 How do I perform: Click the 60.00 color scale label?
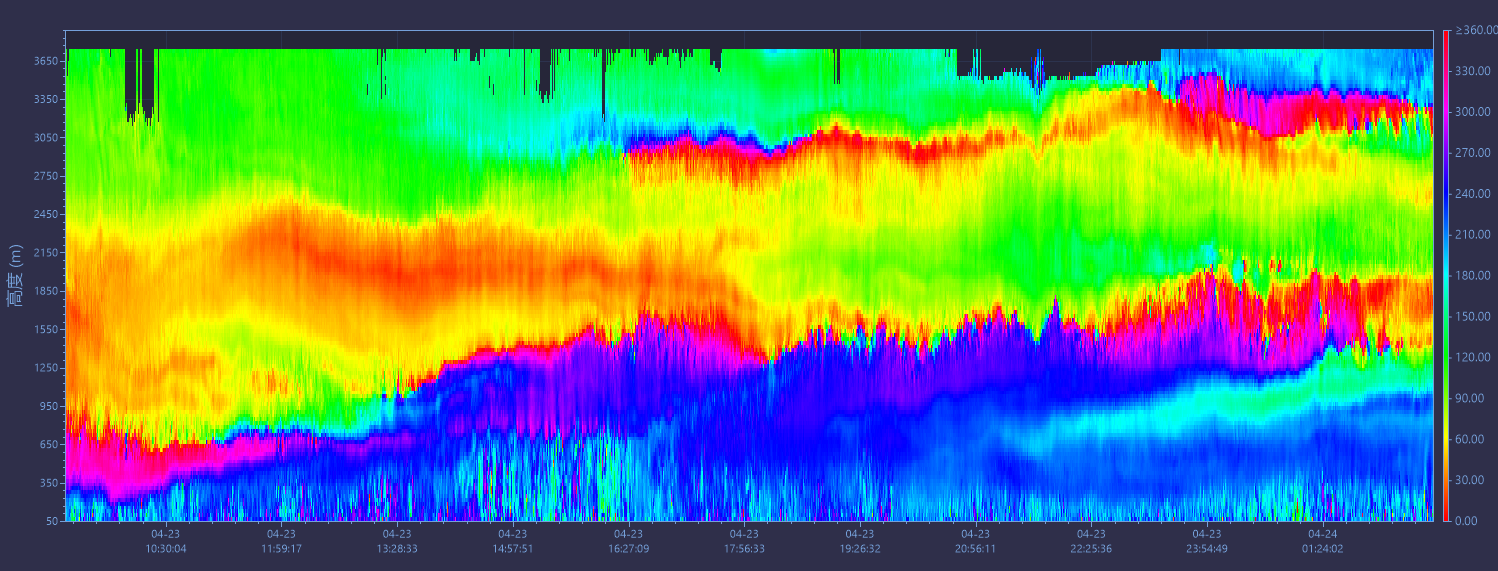click(1468, 439)
